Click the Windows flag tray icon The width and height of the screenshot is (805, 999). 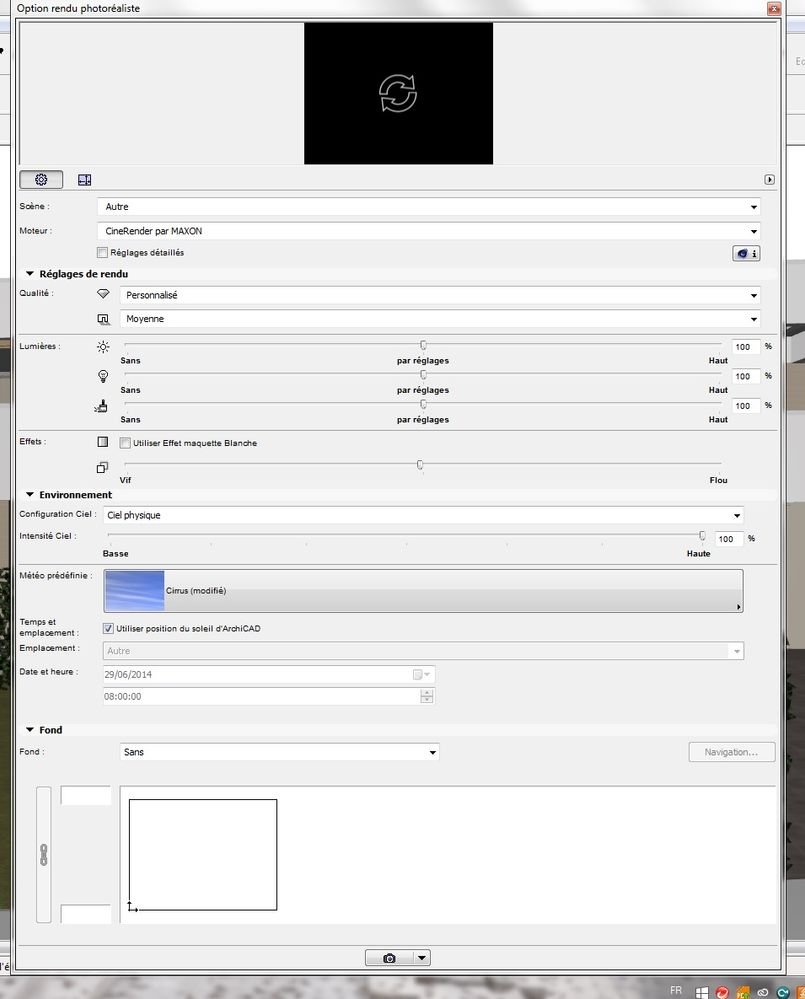pyautogui.click(x=702, y=993)
